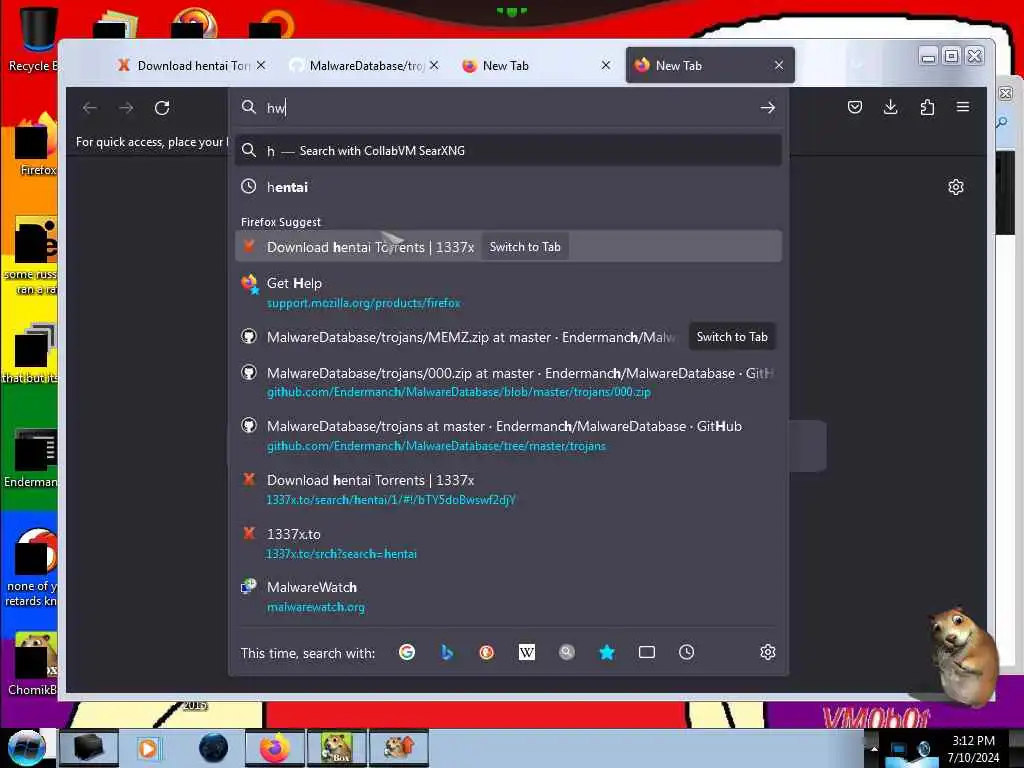Click the Firefox icon in the taskbar
The width and height of the screenshot is (1024, 768).
coord(274,748)
